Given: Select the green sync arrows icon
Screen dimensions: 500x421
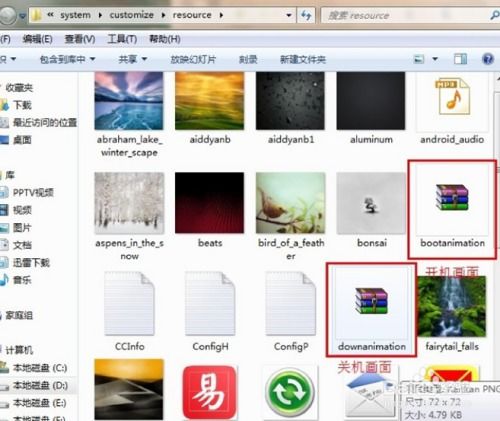Looking at the screenshot, I should [290, 392].
